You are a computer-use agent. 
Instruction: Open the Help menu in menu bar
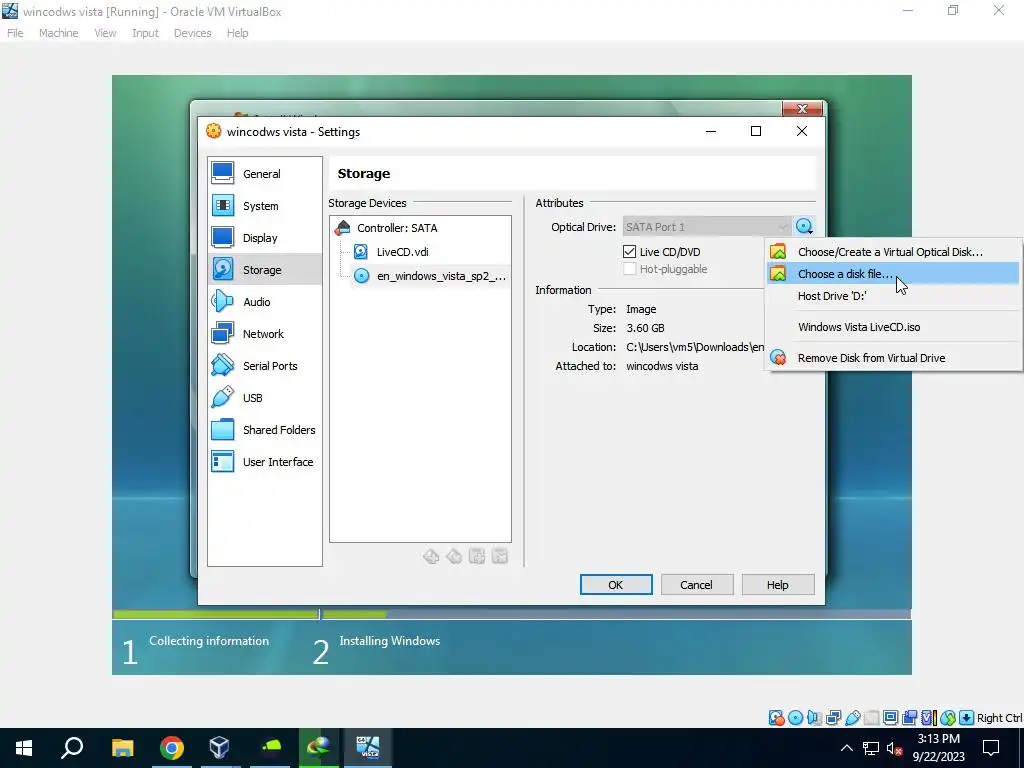[x=238, y=33]
